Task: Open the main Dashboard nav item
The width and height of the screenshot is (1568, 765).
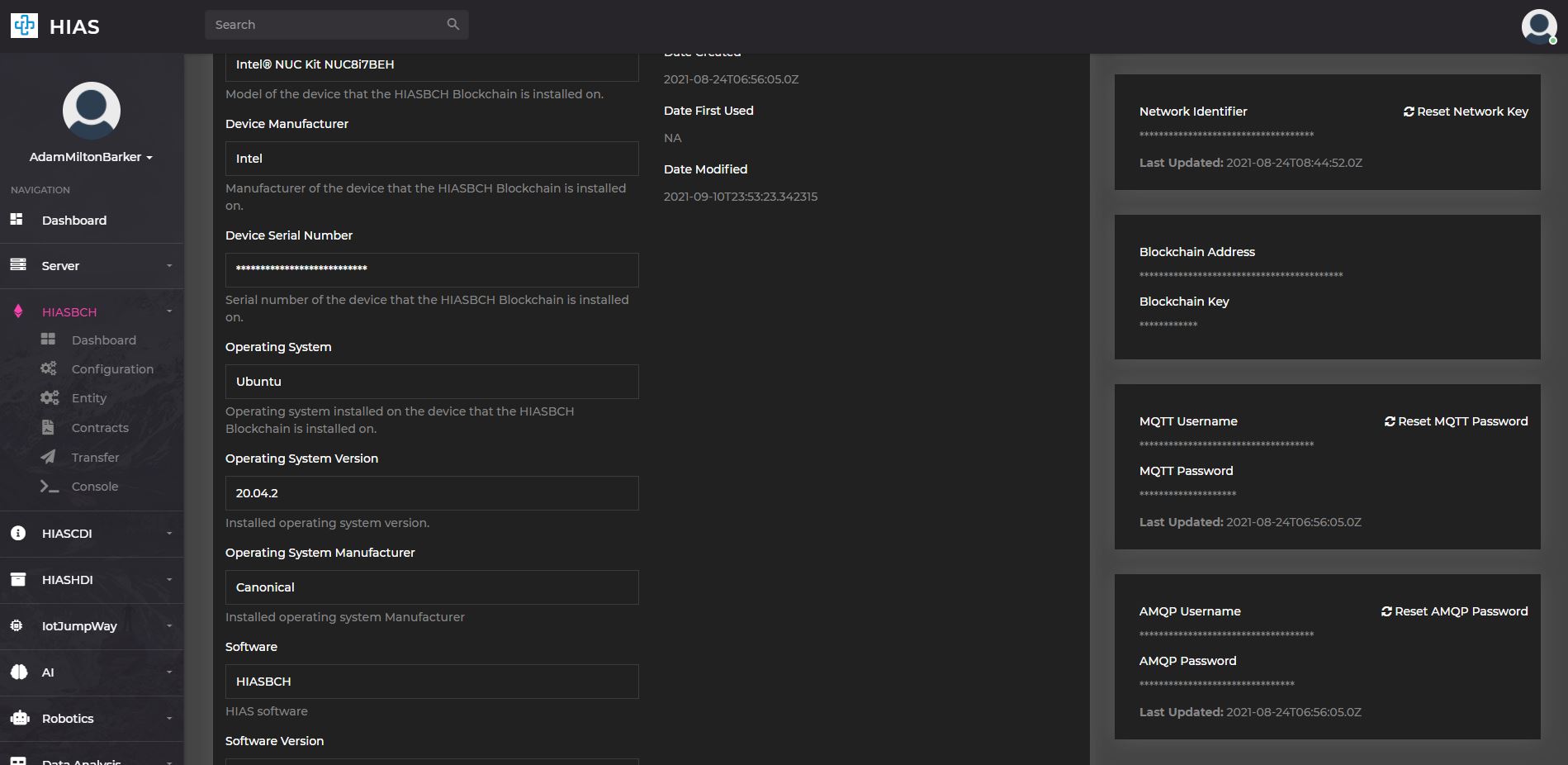Action: [x=74, y=220]
